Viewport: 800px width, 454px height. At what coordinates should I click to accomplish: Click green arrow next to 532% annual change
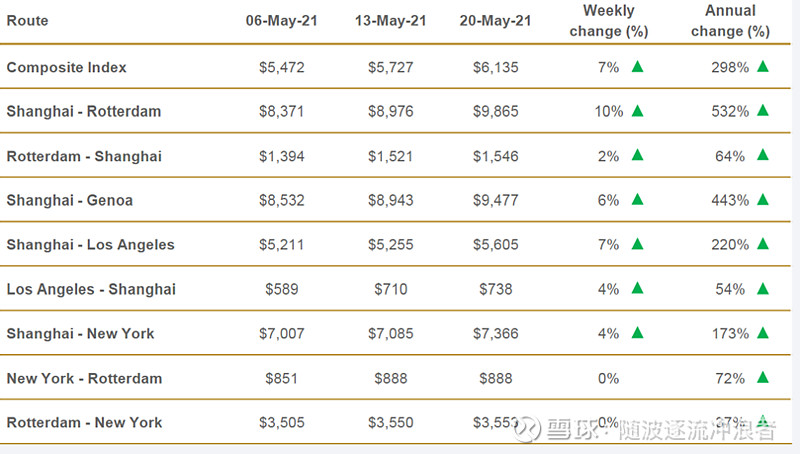coord(763,111)
